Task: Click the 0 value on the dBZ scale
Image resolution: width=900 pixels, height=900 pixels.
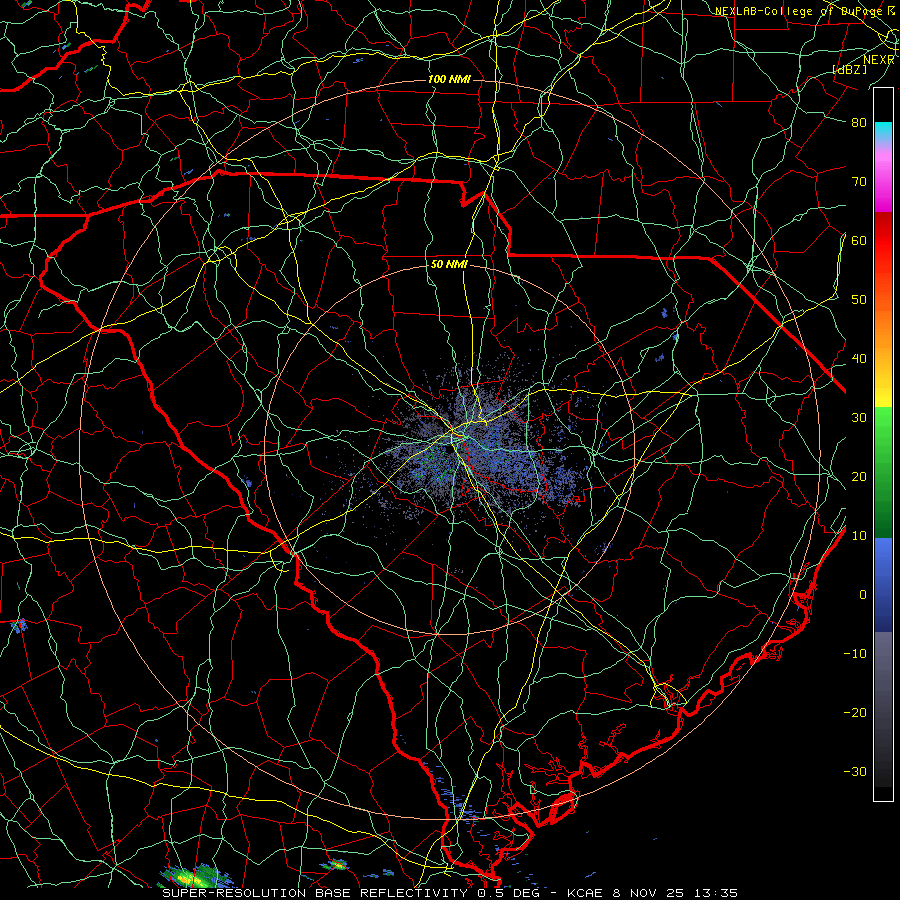Action: (x=863, y=595)
